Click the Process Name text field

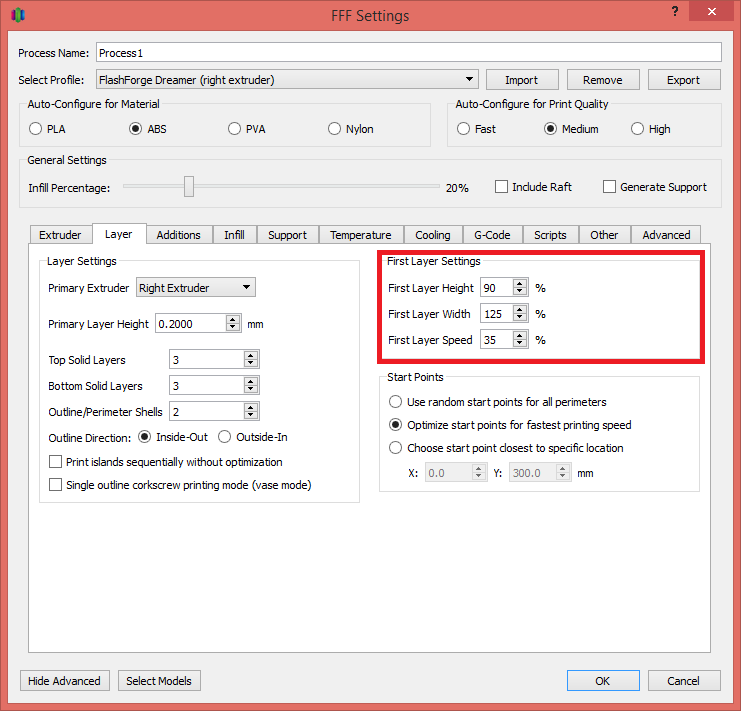pyautogui.click(x=409, y=52)
